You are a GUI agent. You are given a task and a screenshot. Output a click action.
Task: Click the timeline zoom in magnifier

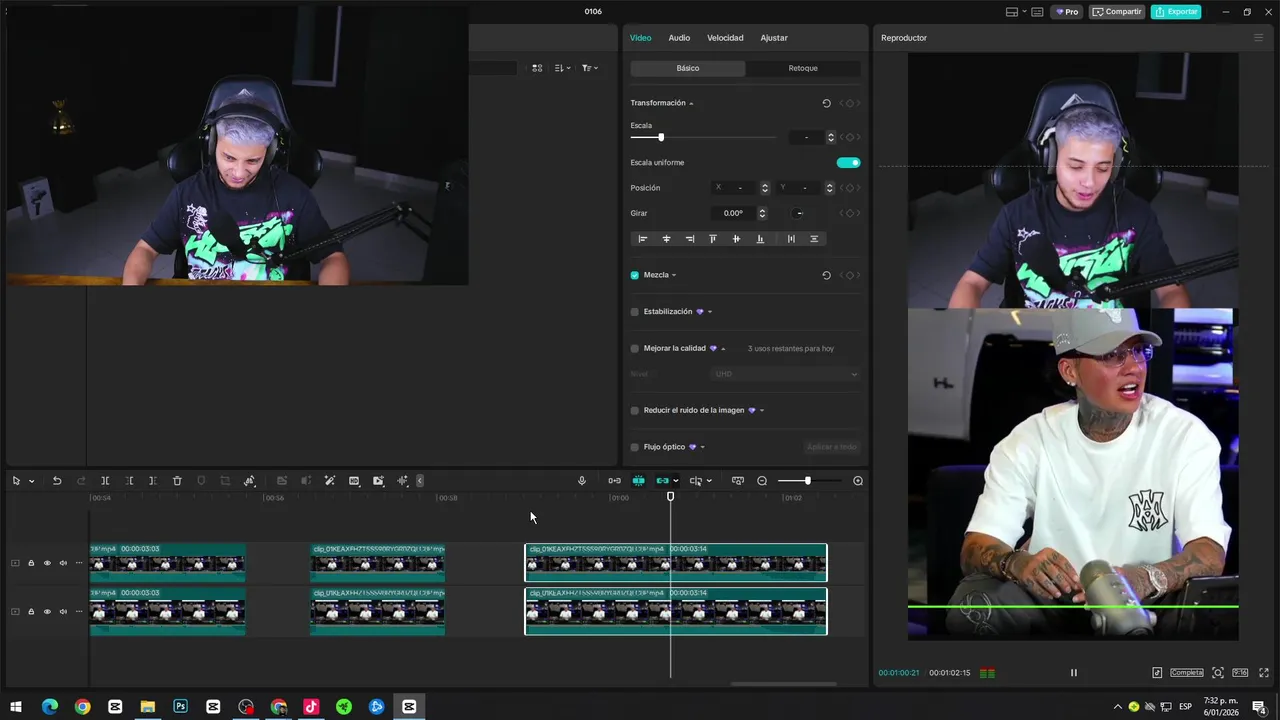click(x=858, y=481)
